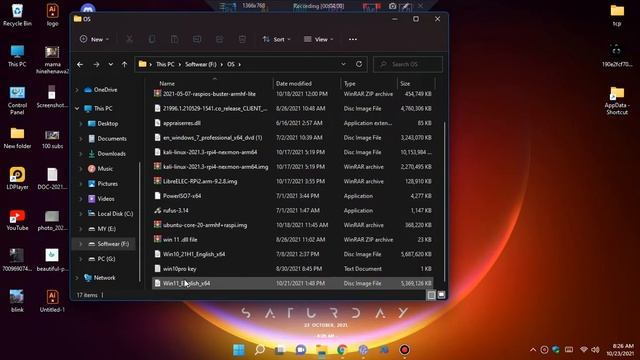This screenshot has width=640, height=360.
Task: Click the Windows Start button on taskbar
Action: [239, 350]
